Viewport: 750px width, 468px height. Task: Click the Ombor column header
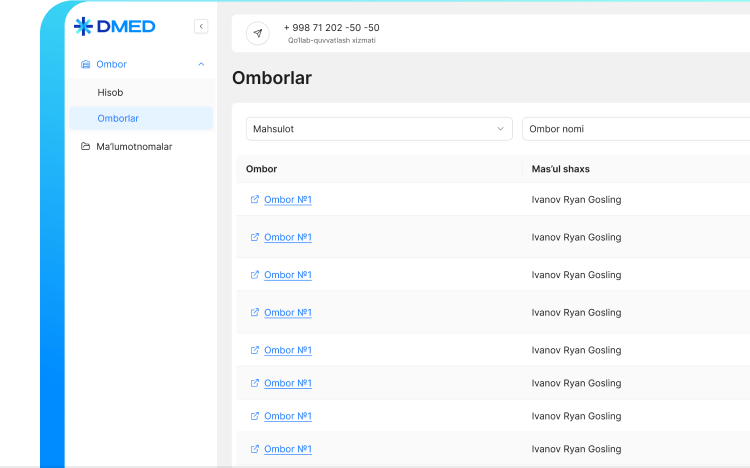pyautogui.click(x=262, y=169)
